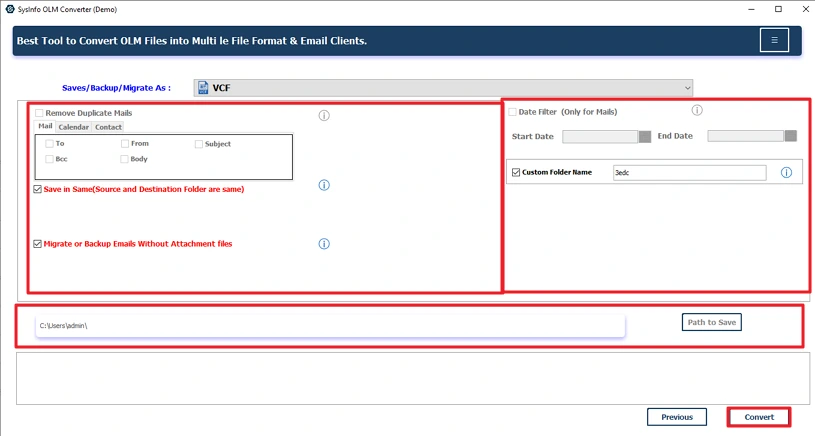
Task: Uncheck Migrate Emails Without Attachment files
Action: (x=37, y=244)
